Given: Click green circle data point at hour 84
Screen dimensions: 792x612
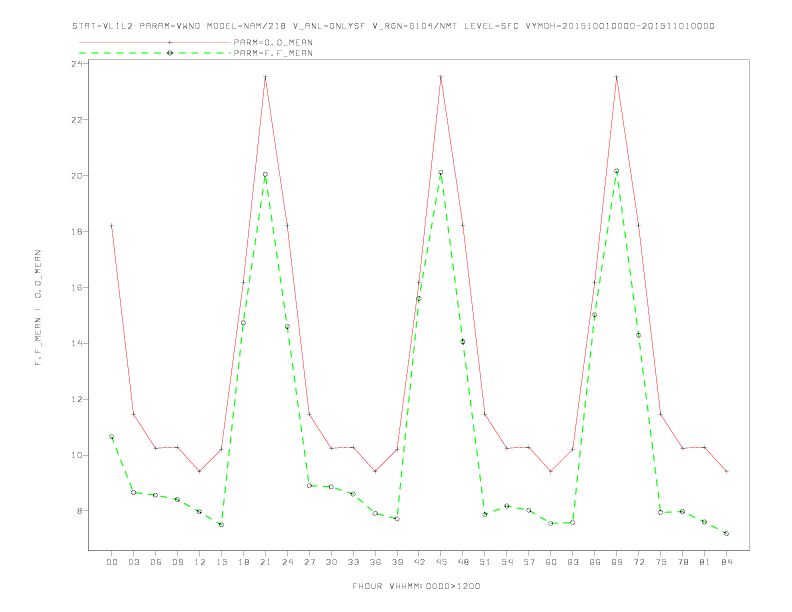Looking at the screenshot, I should pyautogui.click(x=726, y=534).
